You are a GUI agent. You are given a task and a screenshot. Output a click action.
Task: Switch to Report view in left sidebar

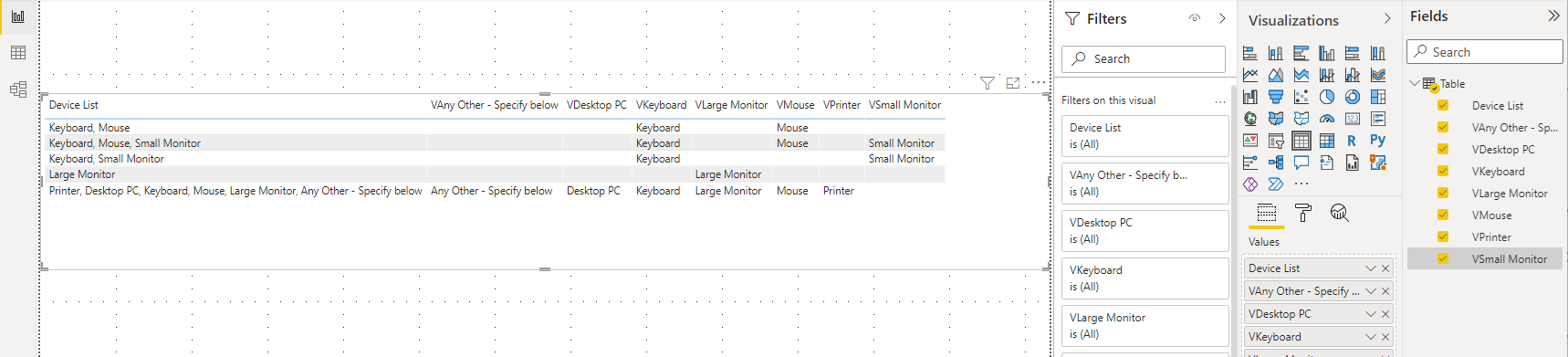17,16
